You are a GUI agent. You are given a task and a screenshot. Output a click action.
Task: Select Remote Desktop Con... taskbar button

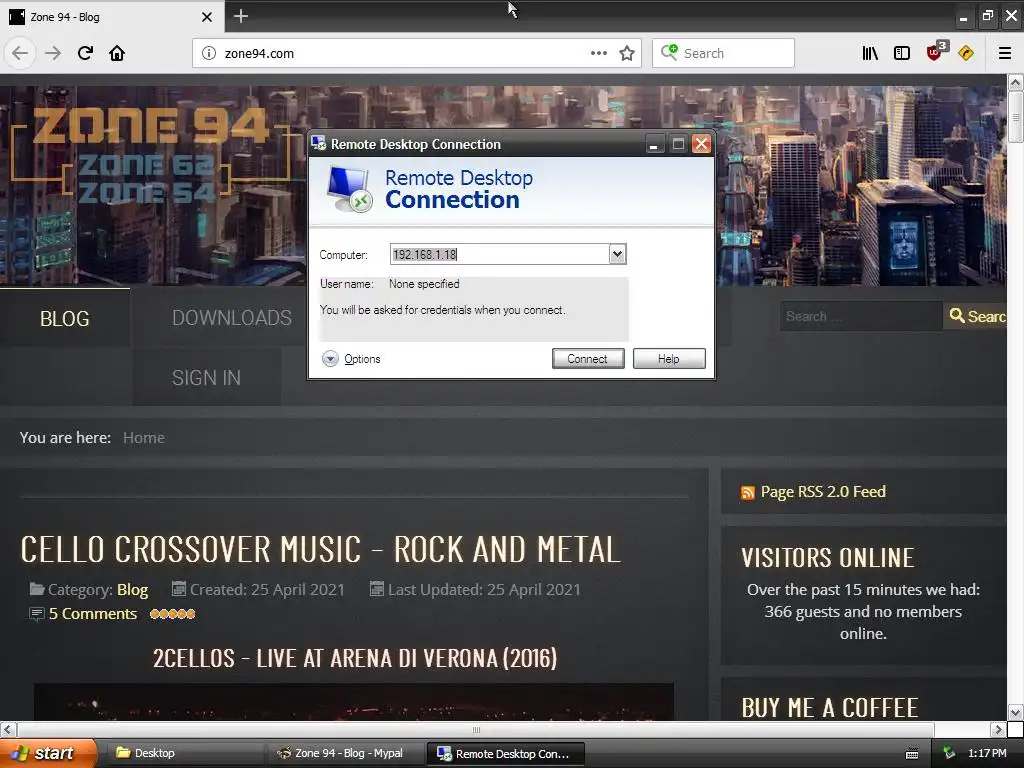505,754
